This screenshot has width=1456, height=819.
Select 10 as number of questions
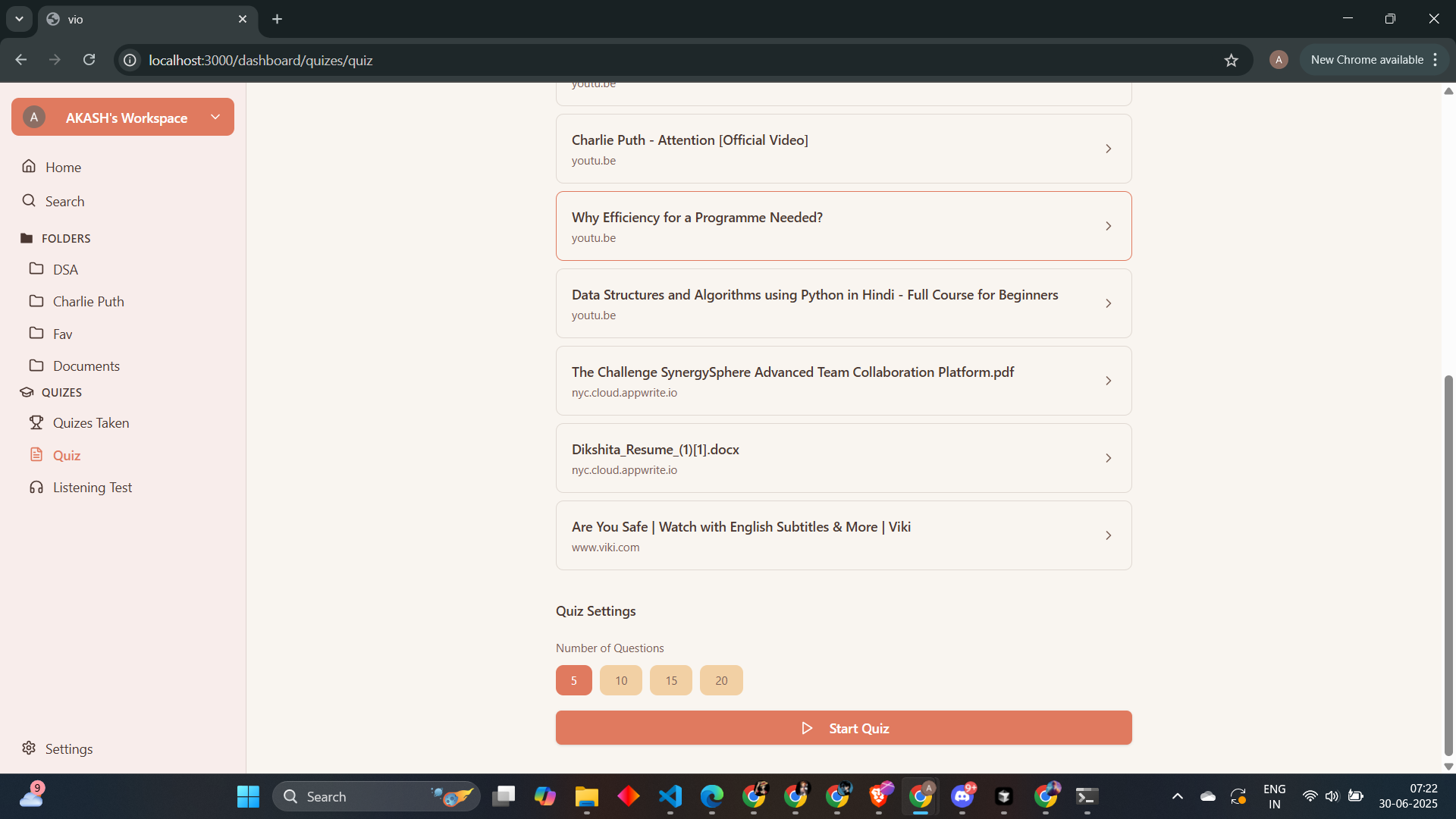tap(620, 680)
